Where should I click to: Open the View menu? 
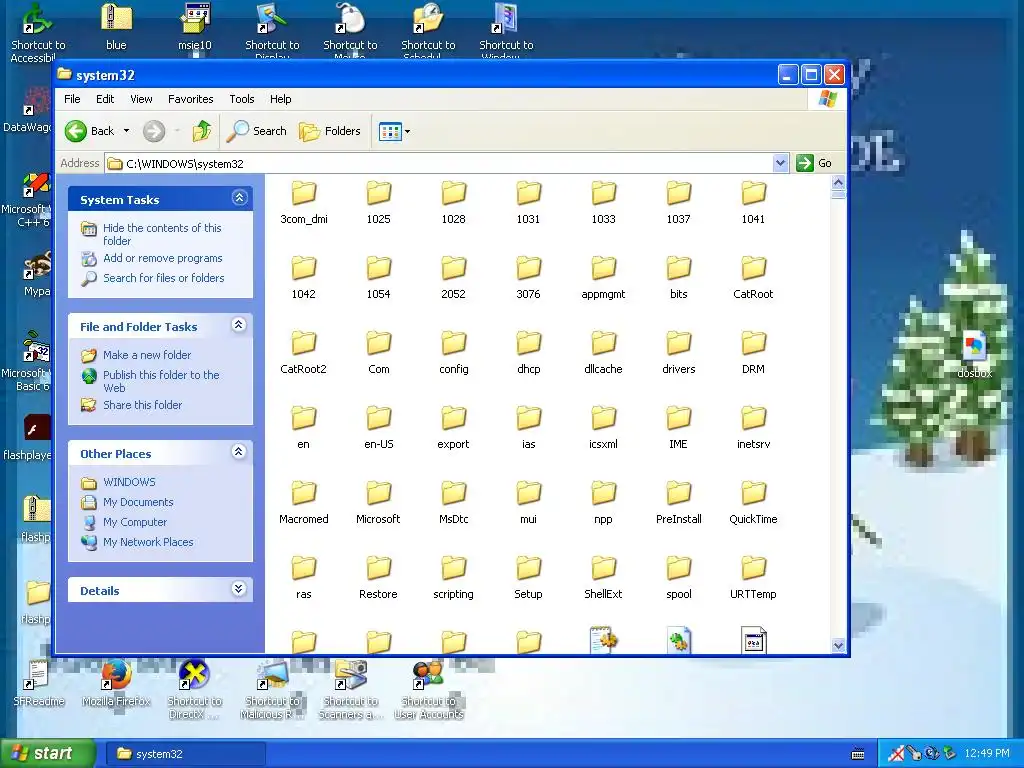[x=141, y=99]
